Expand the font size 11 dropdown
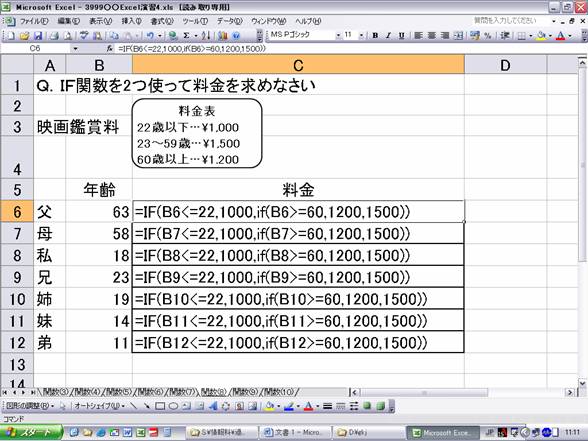 point(361,36)
